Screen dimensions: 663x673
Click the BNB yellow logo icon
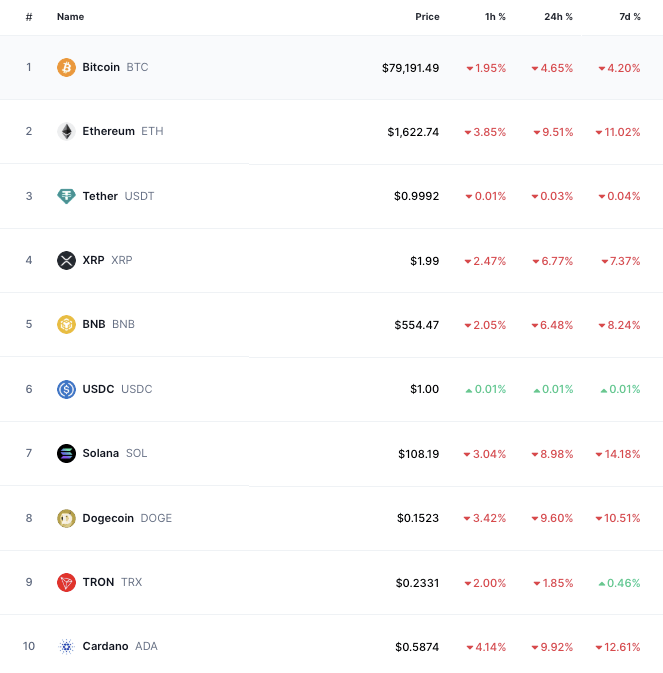(66, 324)
